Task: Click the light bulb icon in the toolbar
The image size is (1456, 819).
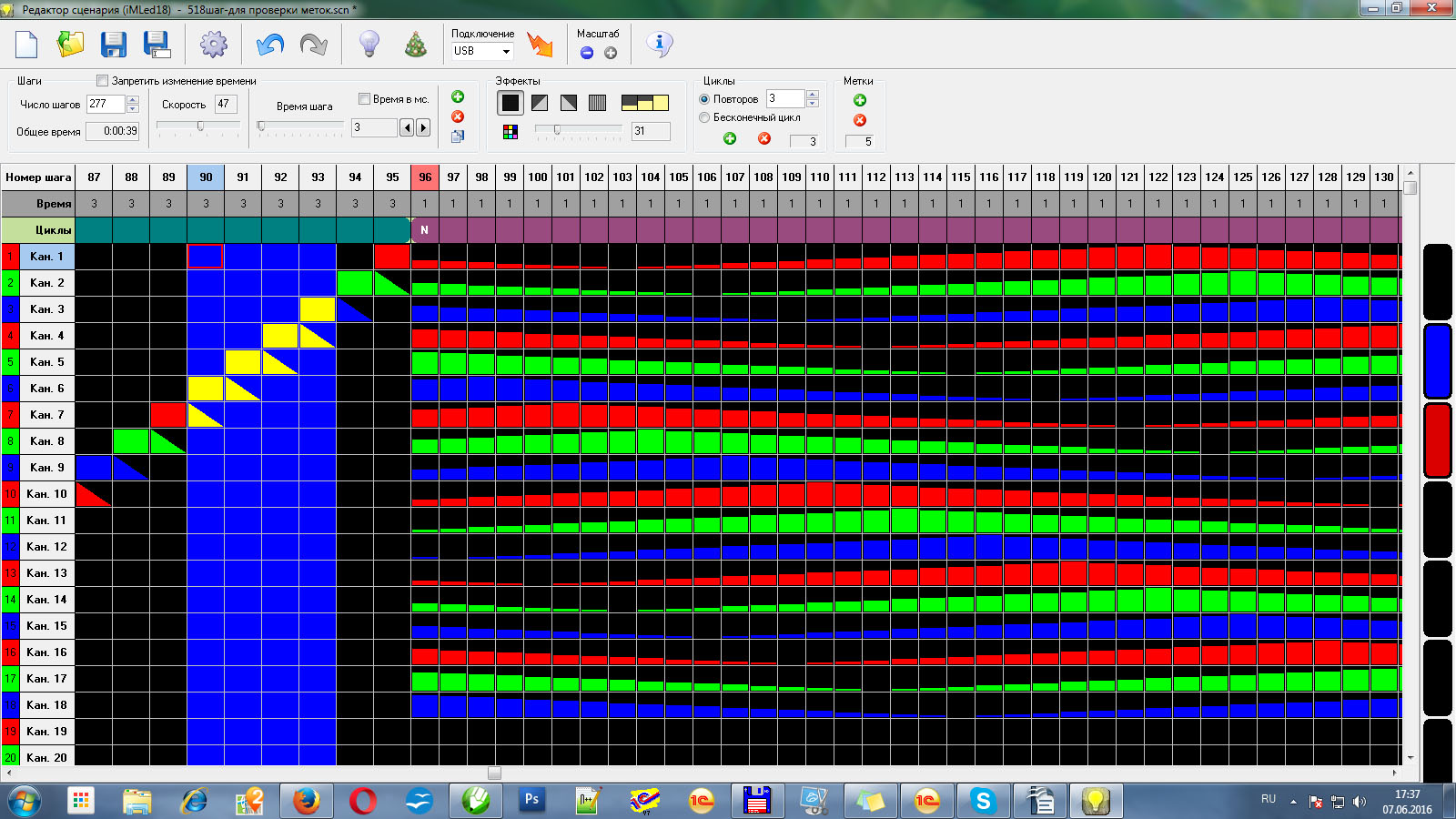Action: [369, 44]
